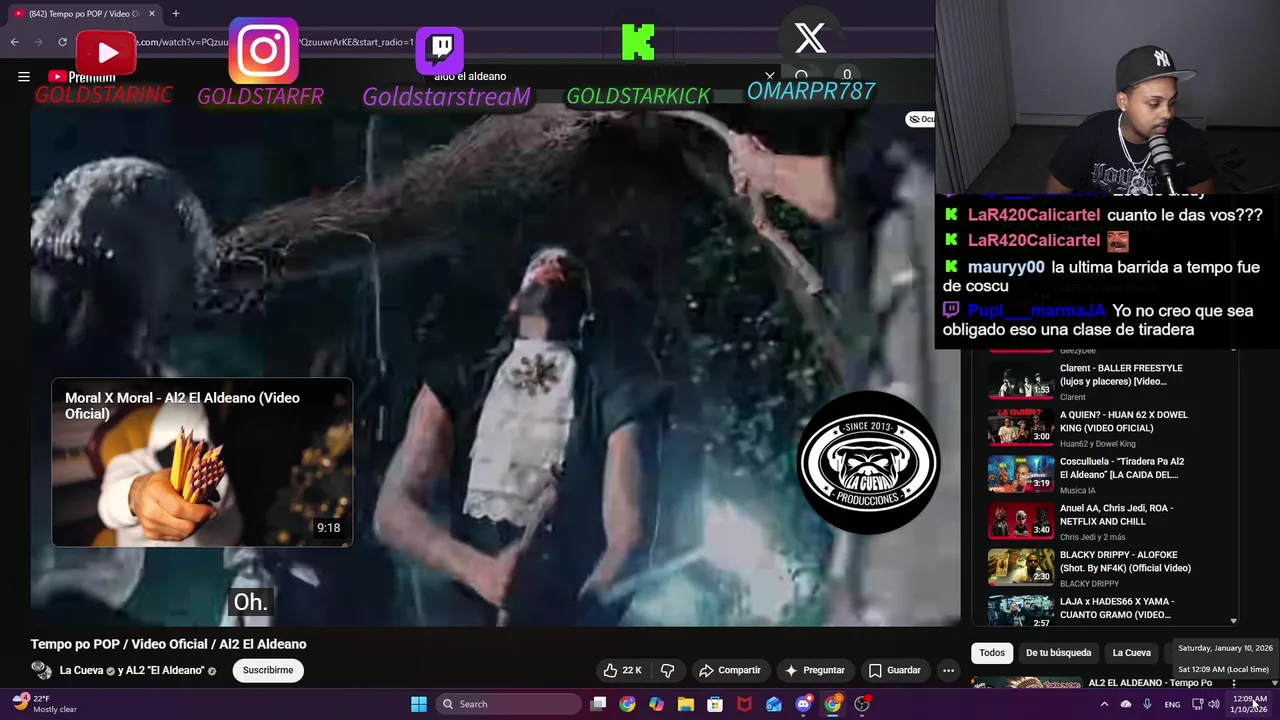Click channel name 'La Cueva' under the title
The image size is (1280, 720).
point(82,670)
